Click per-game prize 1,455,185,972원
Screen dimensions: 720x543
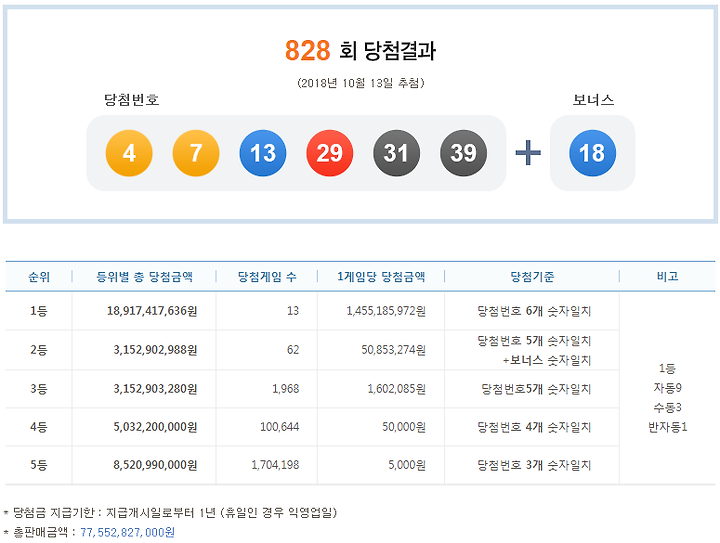click(386, 311)
